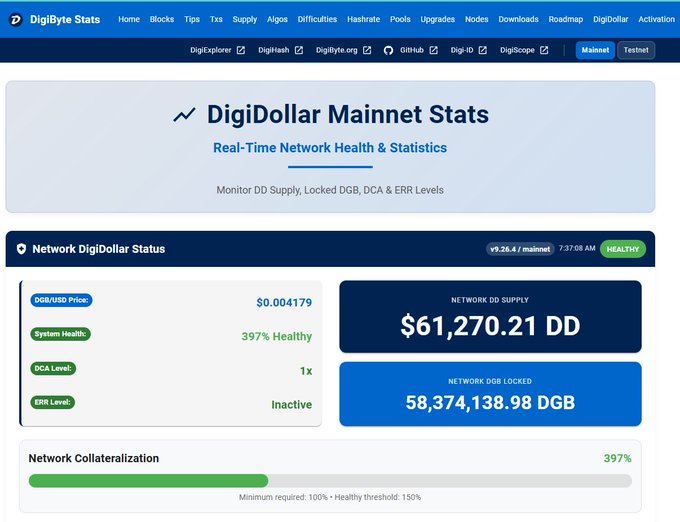The image size is (680, 522).
Task: Click the $61,270.21 DD supply figure
Action: [490, 326]
